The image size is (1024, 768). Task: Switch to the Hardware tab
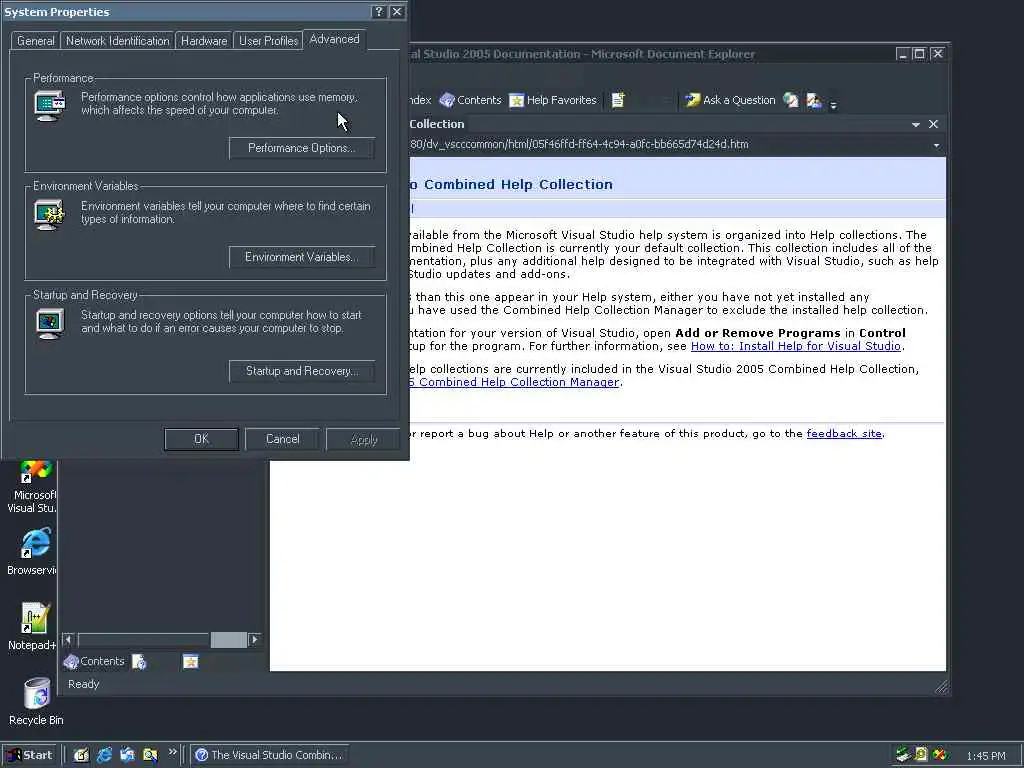(x=204, y=40)
